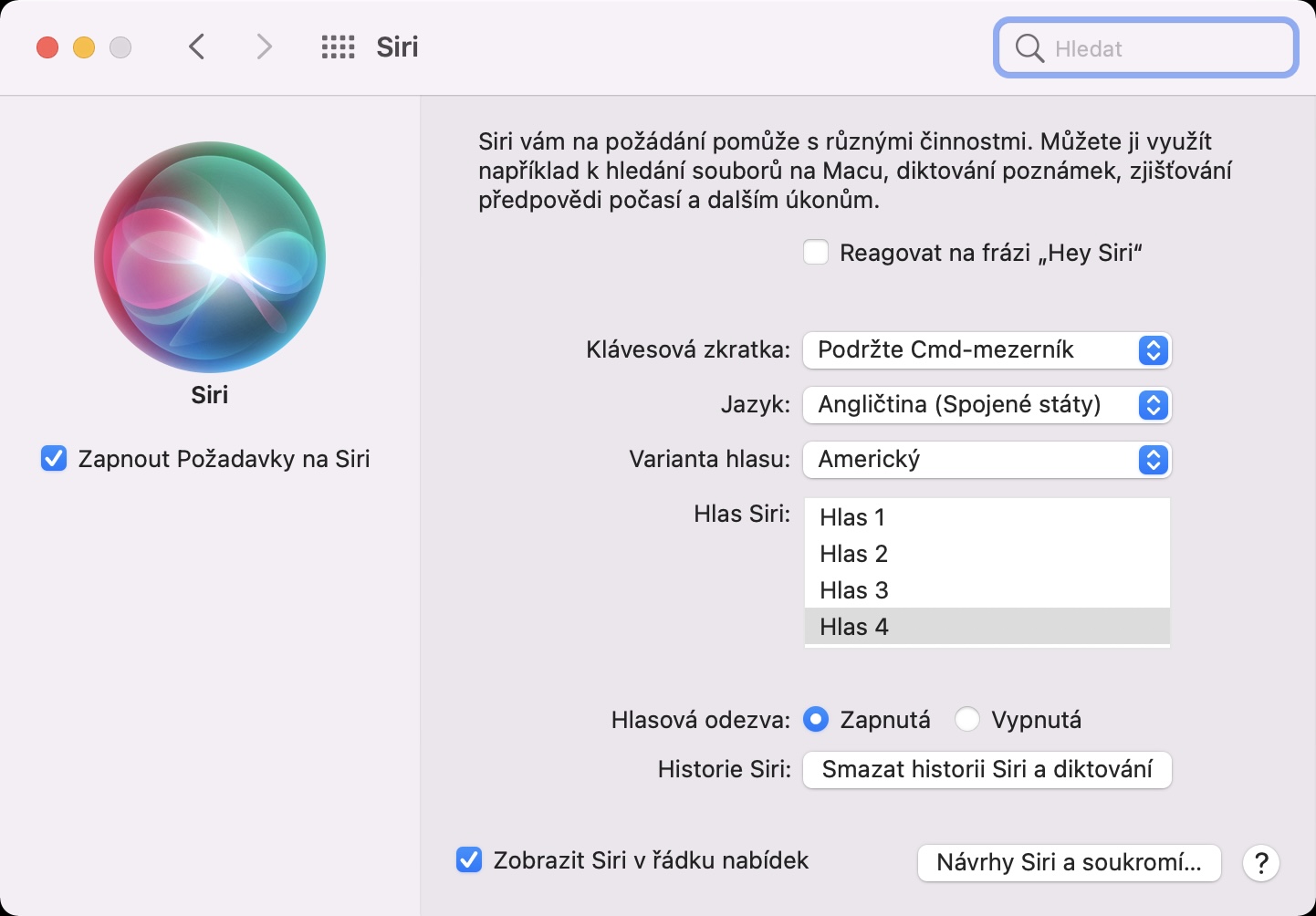Click the Siri orb icon
The height and width of the screenshot is (916, 1316).
pos(210,256)
